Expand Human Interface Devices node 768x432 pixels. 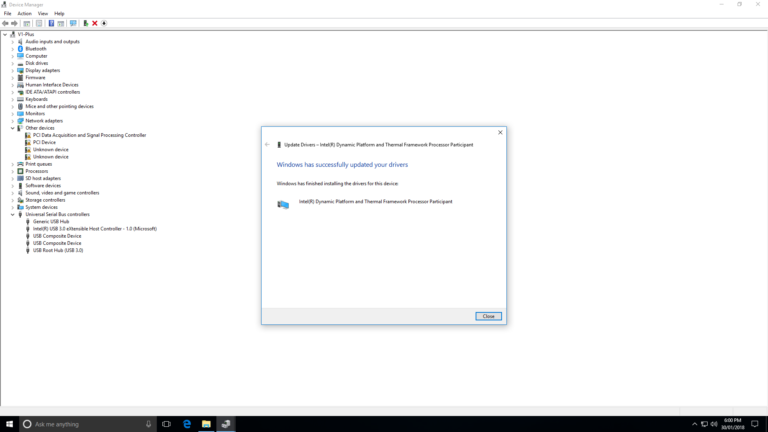(13, 85)
